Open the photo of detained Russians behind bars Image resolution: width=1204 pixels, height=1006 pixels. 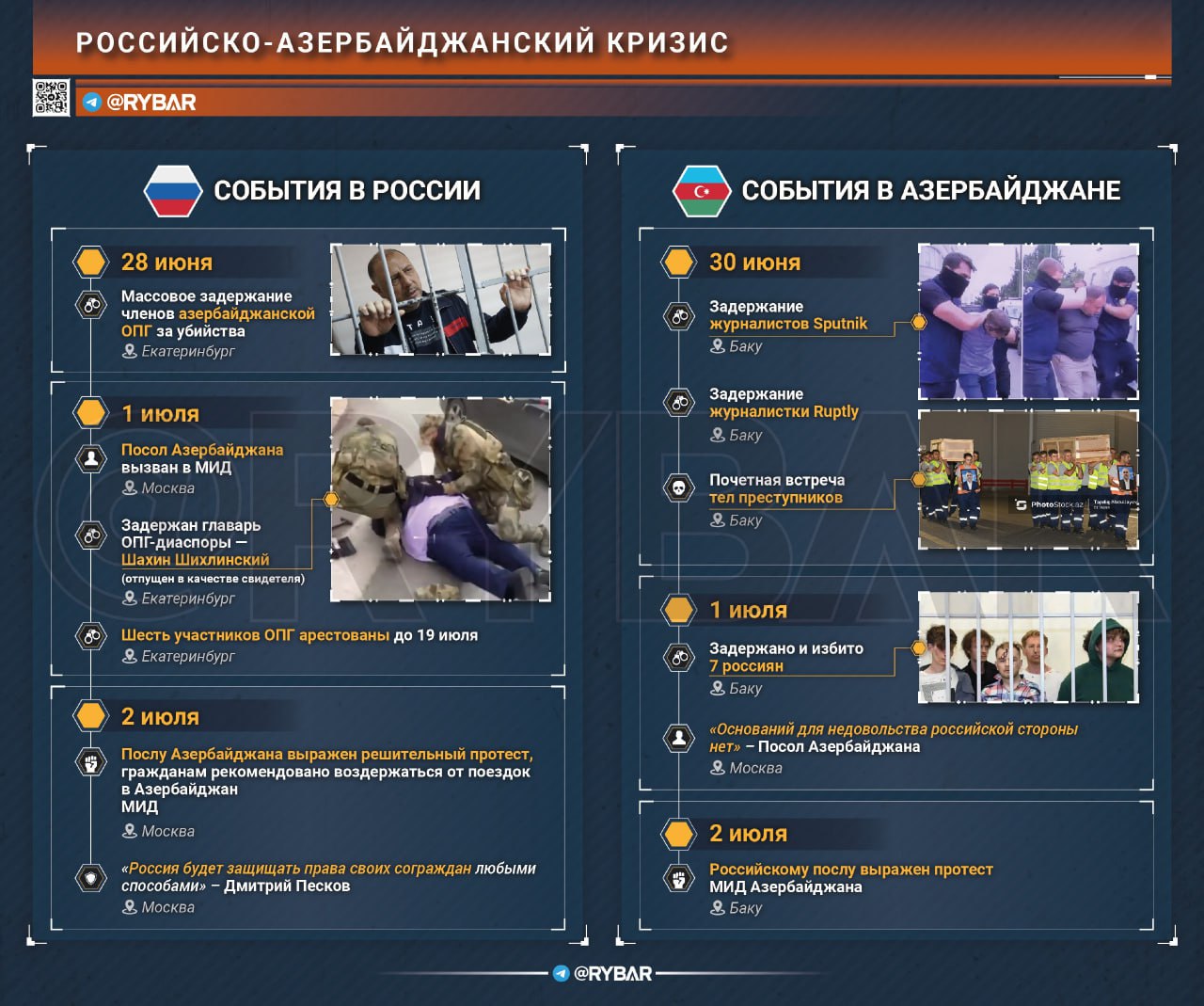click(x=1028, y=647)
